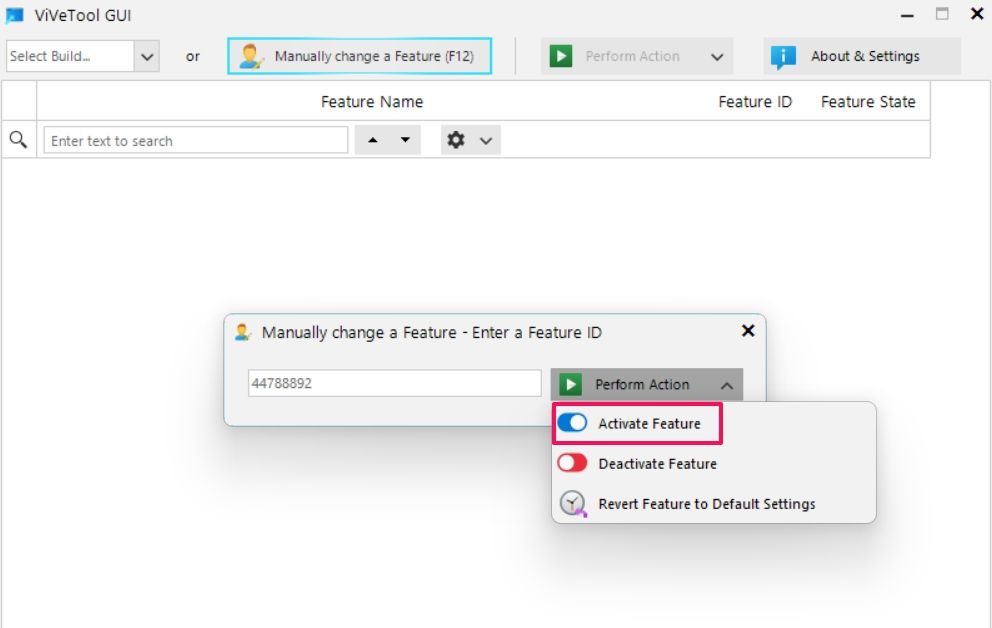Screen dimensions: 992x628
Task: Toggle the green play icon in the dialog
Action: (x=571, y=384)
